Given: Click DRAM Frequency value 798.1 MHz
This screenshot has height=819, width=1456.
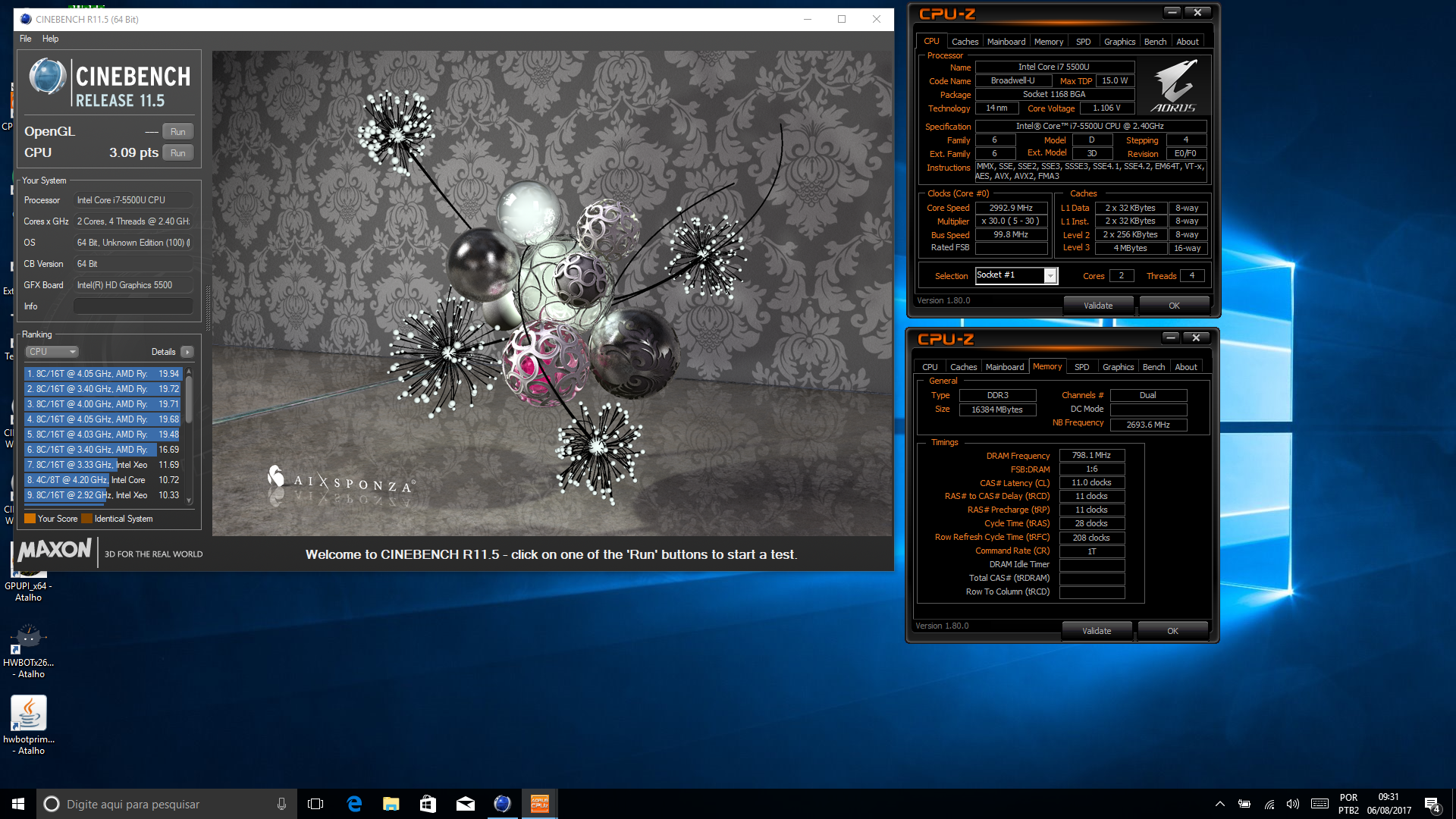Looking at the screenshot, I should (1091, 456).
